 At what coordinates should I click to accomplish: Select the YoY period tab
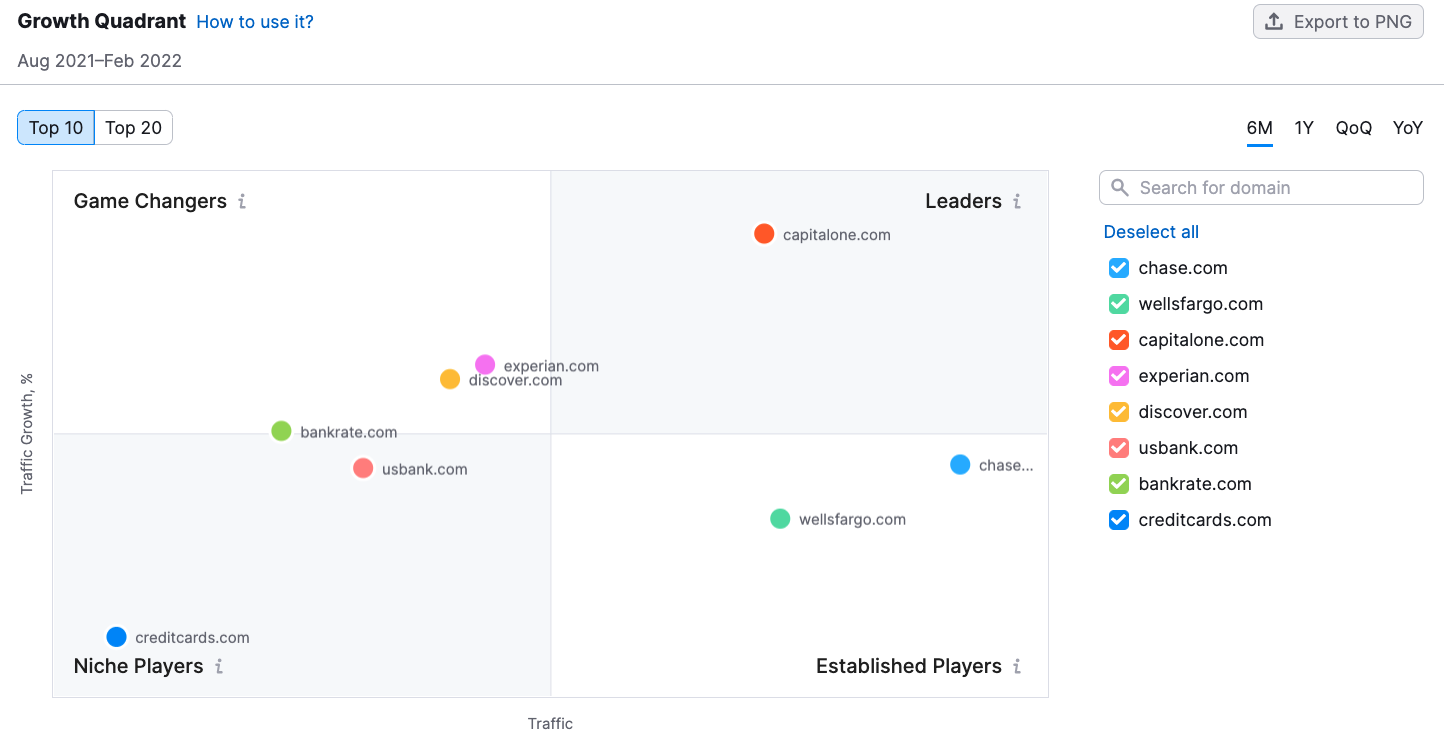[x=1407, y=128]
